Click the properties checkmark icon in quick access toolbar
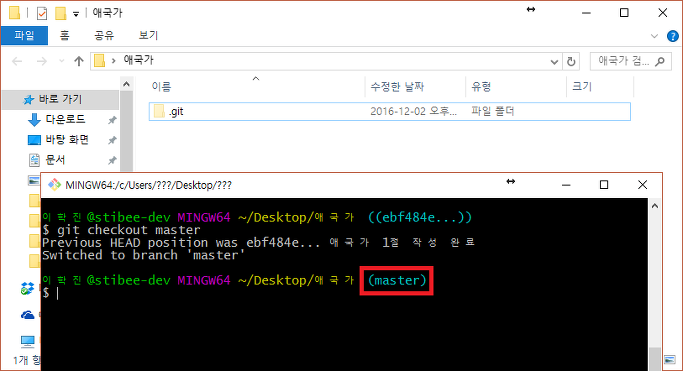 [42, 13]
